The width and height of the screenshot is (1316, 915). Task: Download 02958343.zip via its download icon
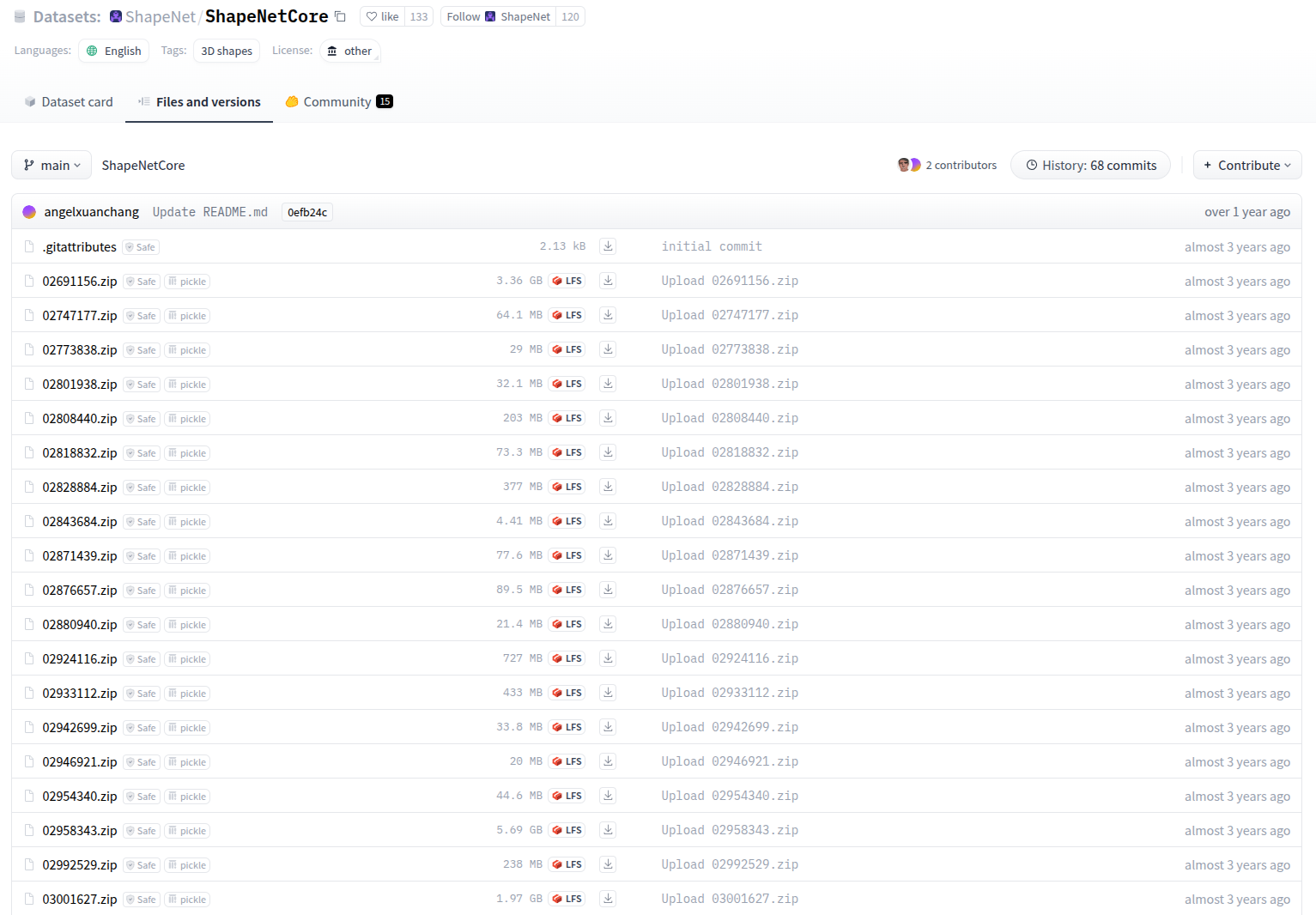608,830
